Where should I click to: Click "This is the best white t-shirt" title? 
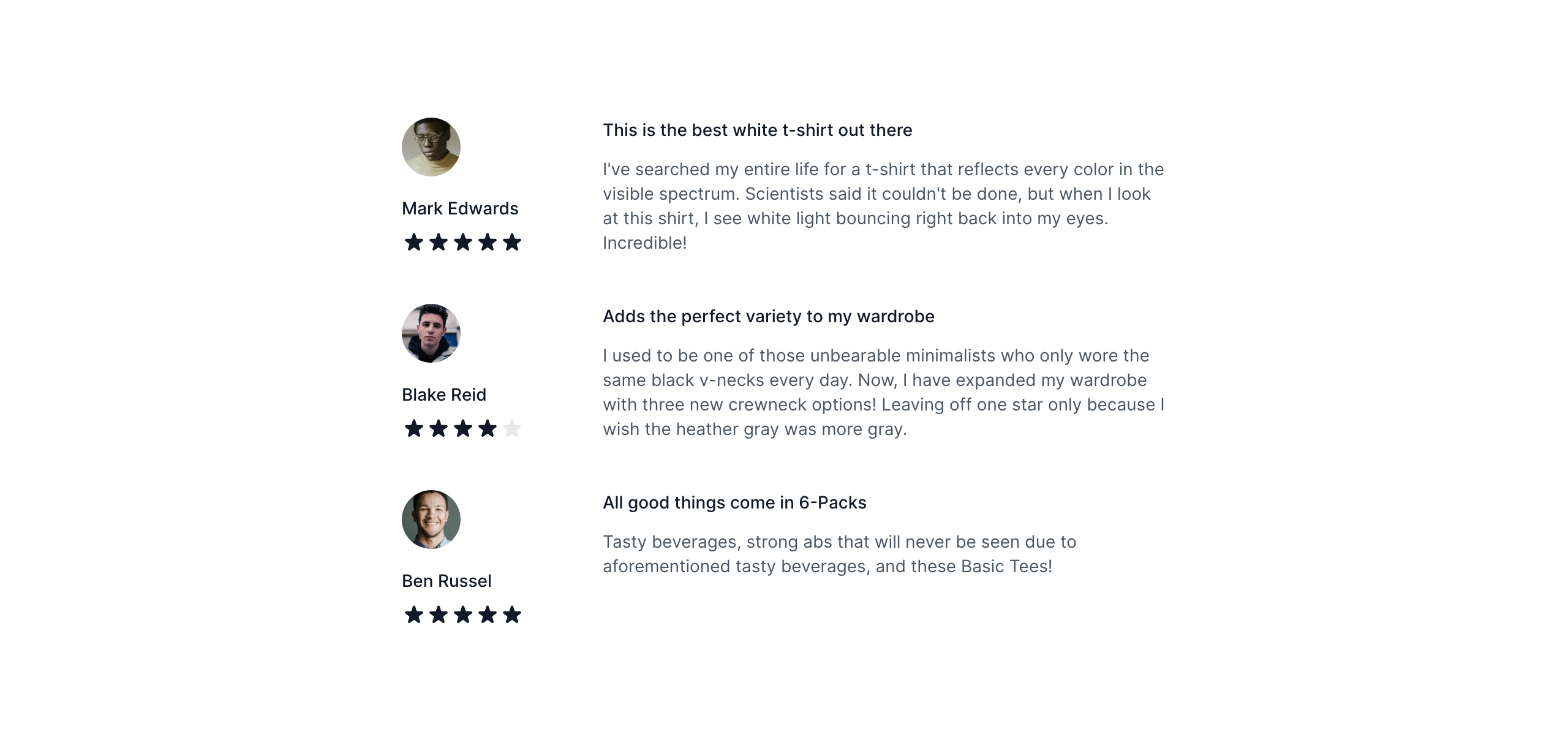tap(757, 130)
